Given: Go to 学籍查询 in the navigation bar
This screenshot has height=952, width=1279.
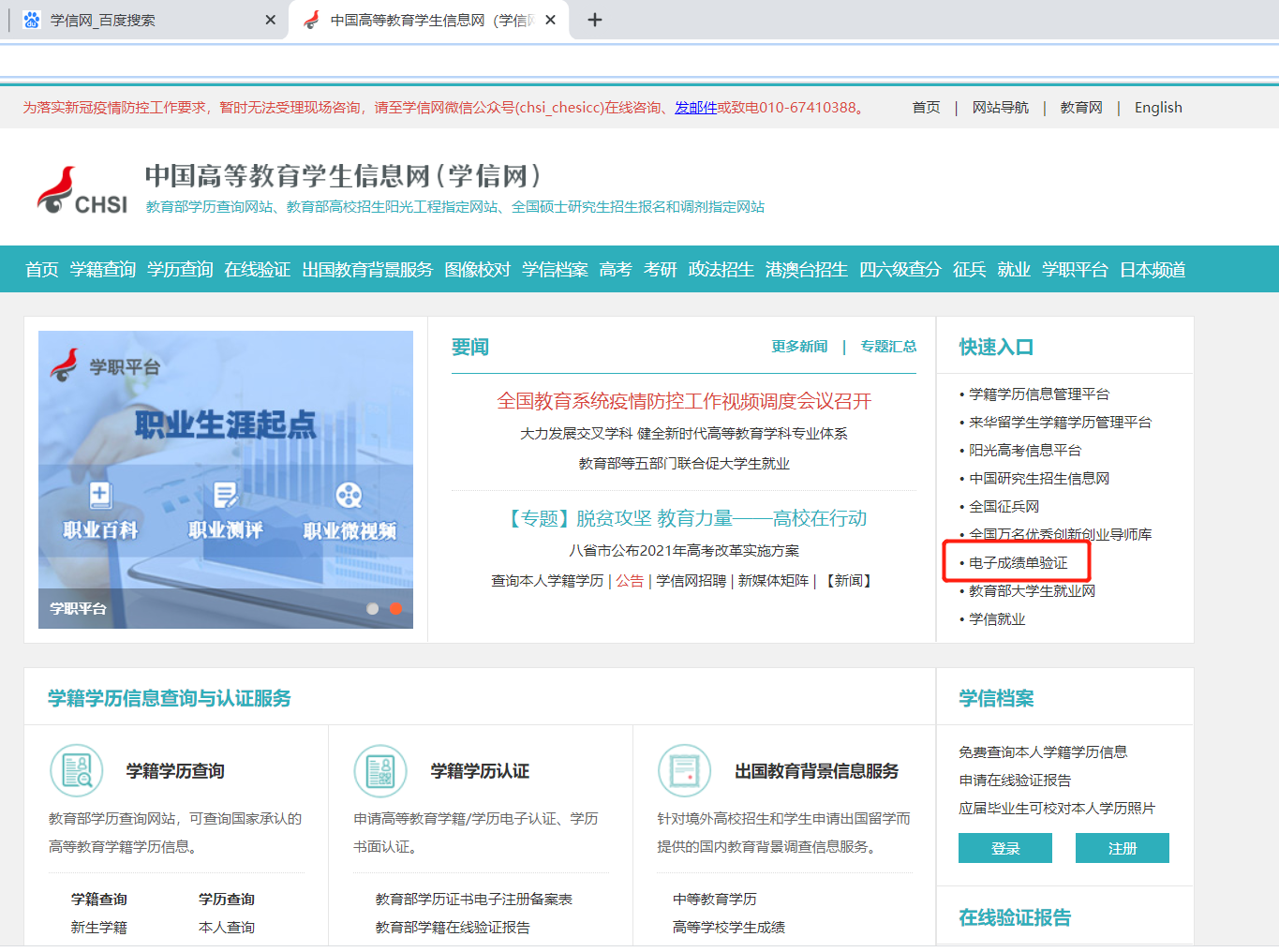Looking at the screenshot, I should pyautogui.click(x=103, y=270).
